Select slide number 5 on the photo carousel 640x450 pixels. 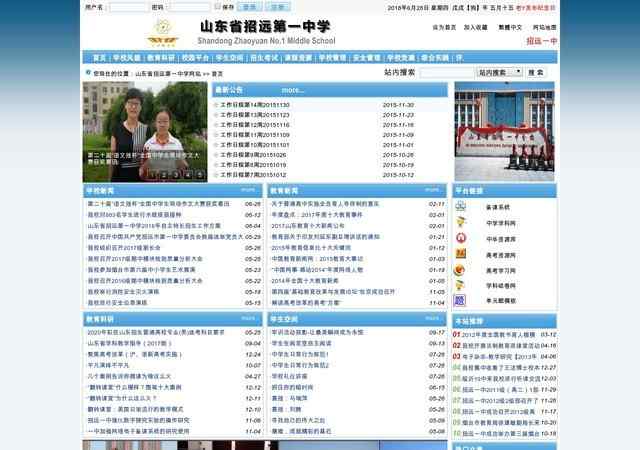(x=200, y=174)
